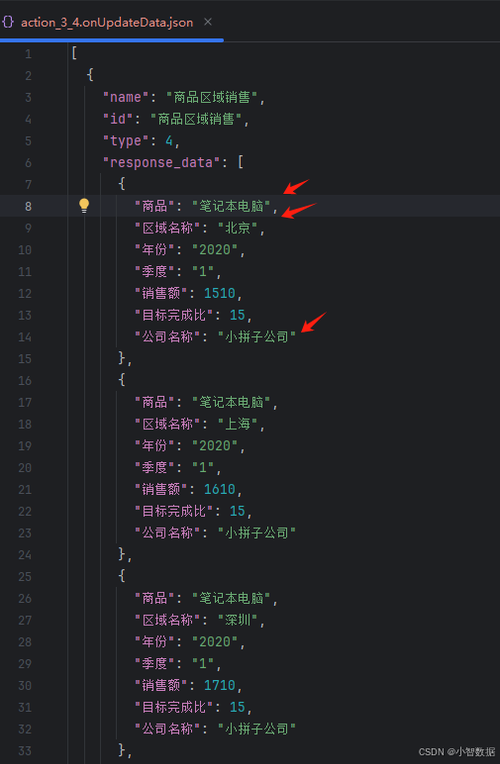Click the "年份" key on line 28

tap(154, 641)
